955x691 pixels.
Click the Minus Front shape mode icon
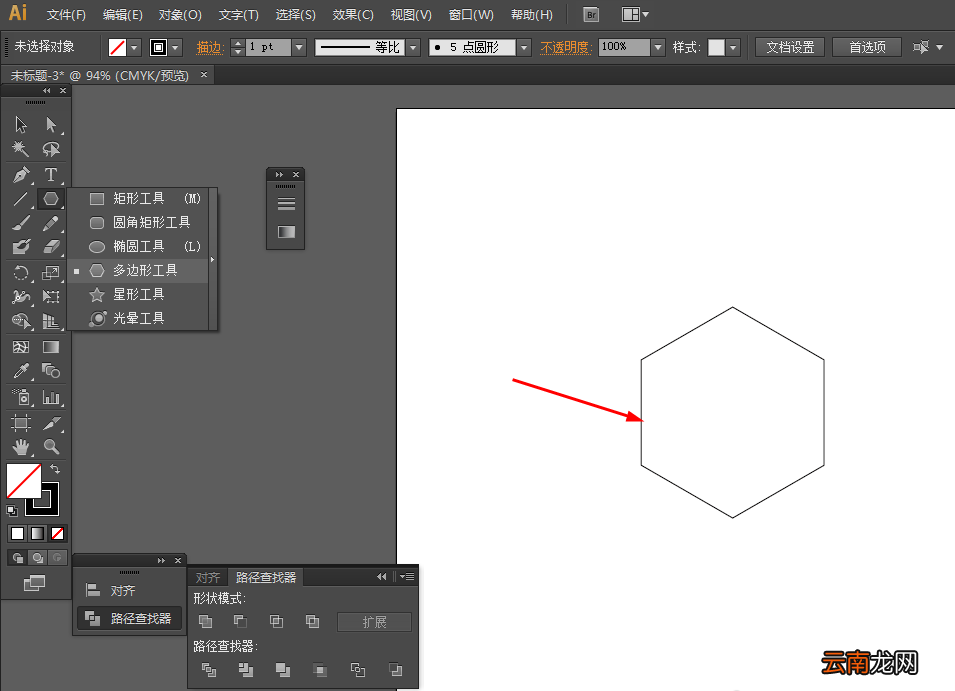point(241,622)
